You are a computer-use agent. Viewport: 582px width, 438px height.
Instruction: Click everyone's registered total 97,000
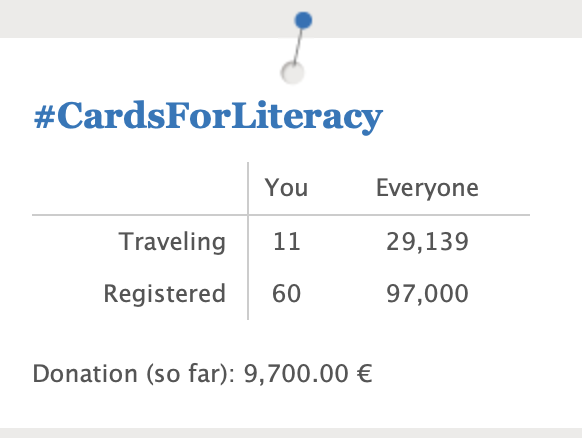click(x=427, y=294)
